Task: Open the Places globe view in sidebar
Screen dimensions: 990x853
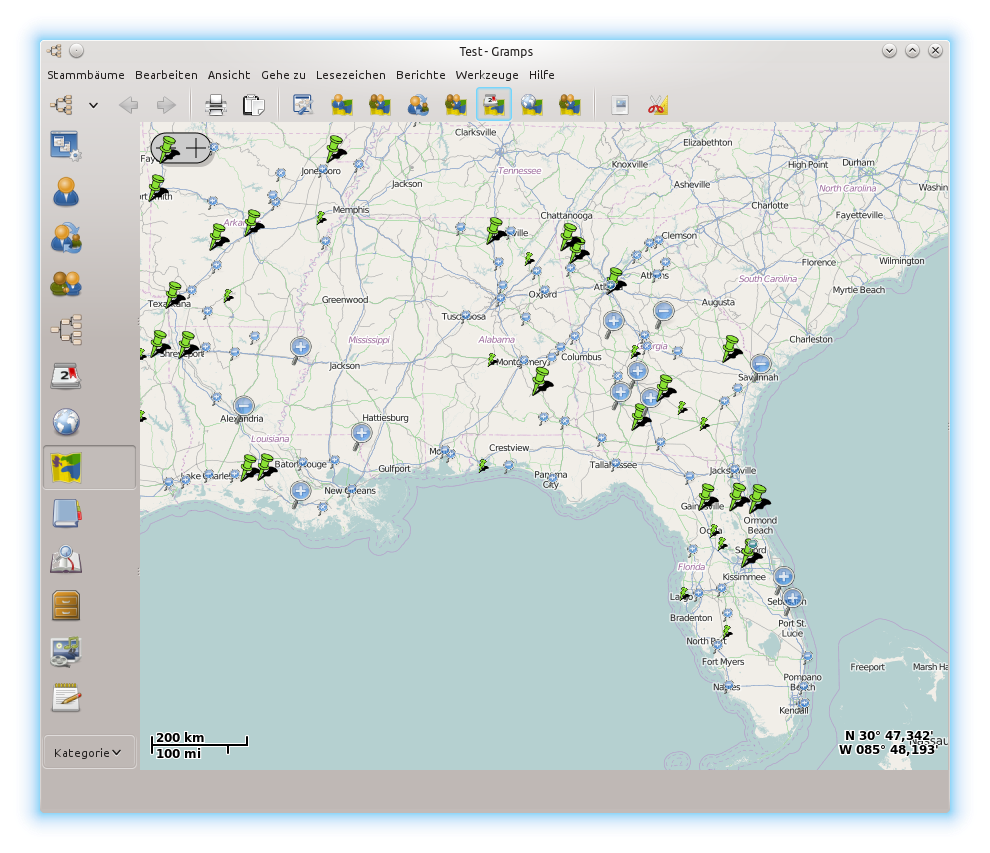Action: tap(66, 422)
